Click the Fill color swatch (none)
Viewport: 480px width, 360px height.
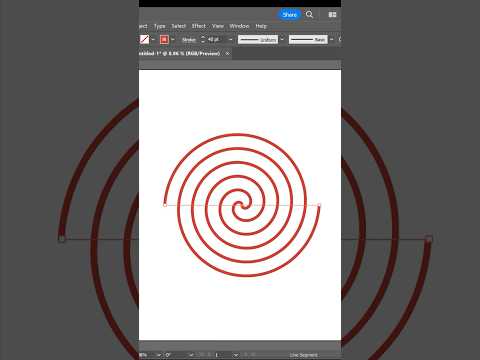click(144, 40)
